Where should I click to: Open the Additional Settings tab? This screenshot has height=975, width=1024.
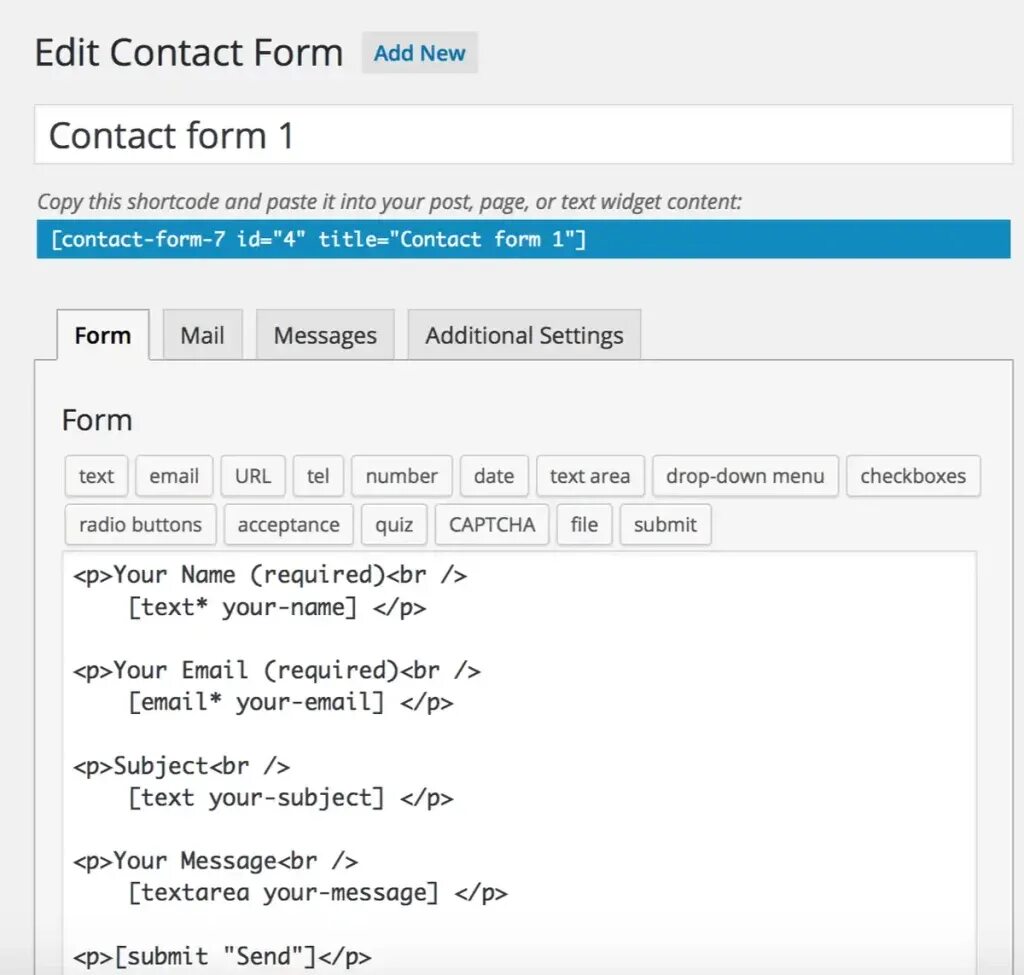524,336
